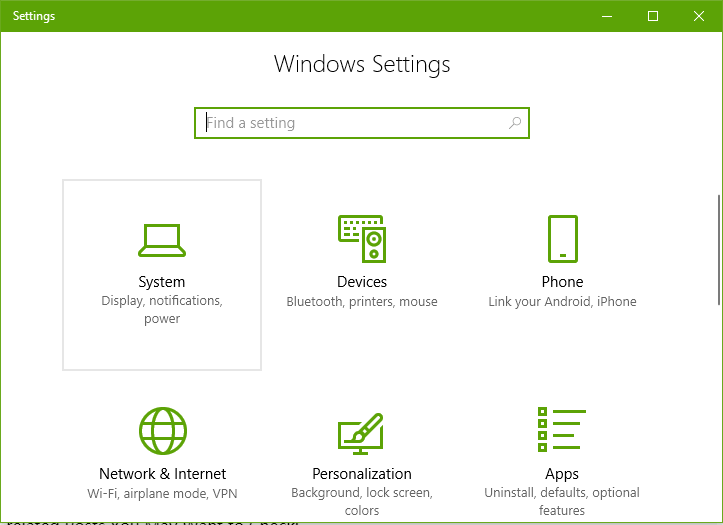
Task: Open the Network & Internet globe icon
Action: pyautogui.click(x=162, y=431)
